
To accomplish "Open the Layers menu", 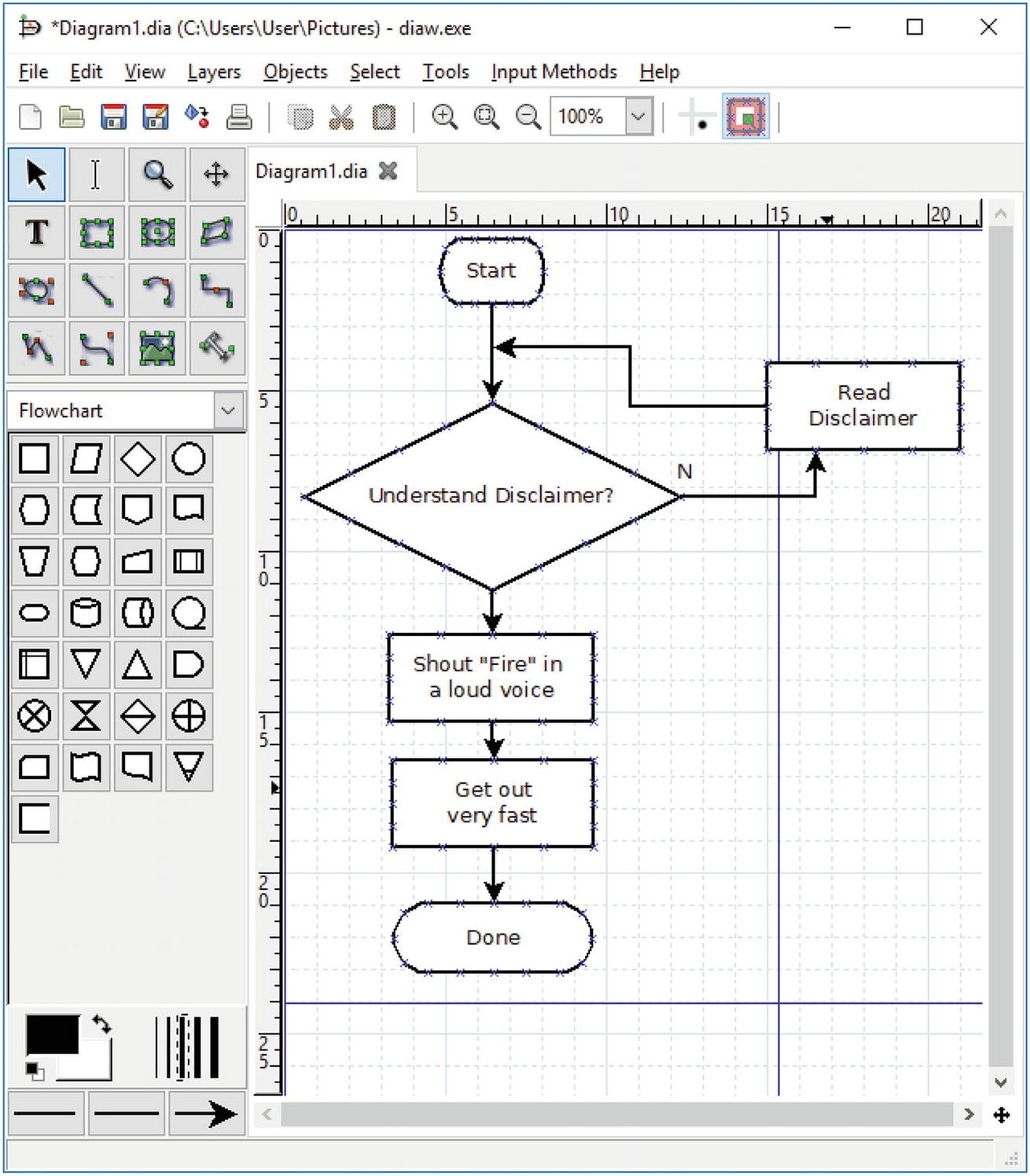I will pyautogui.click(x=214, y=72).
